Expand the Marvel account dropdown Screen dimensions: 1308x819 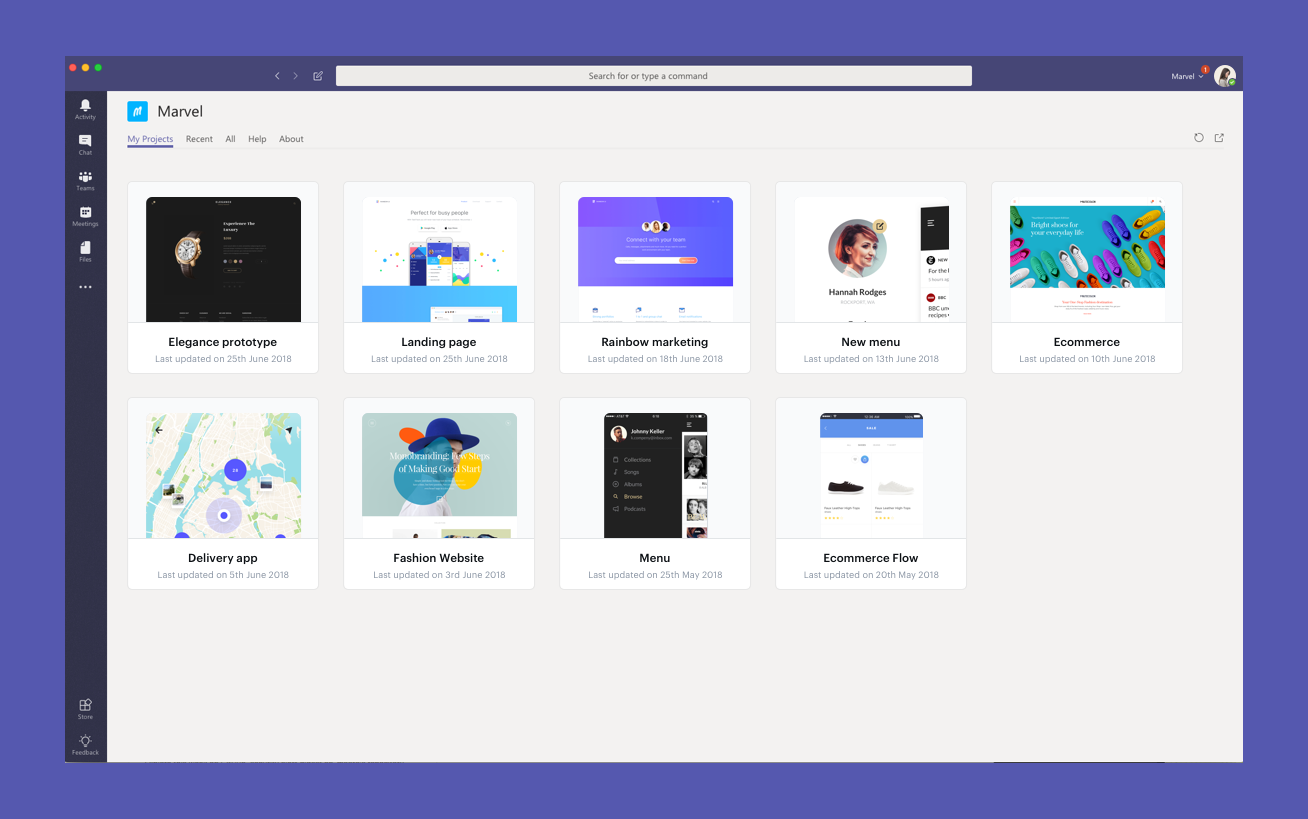(x=1187, y=76)
